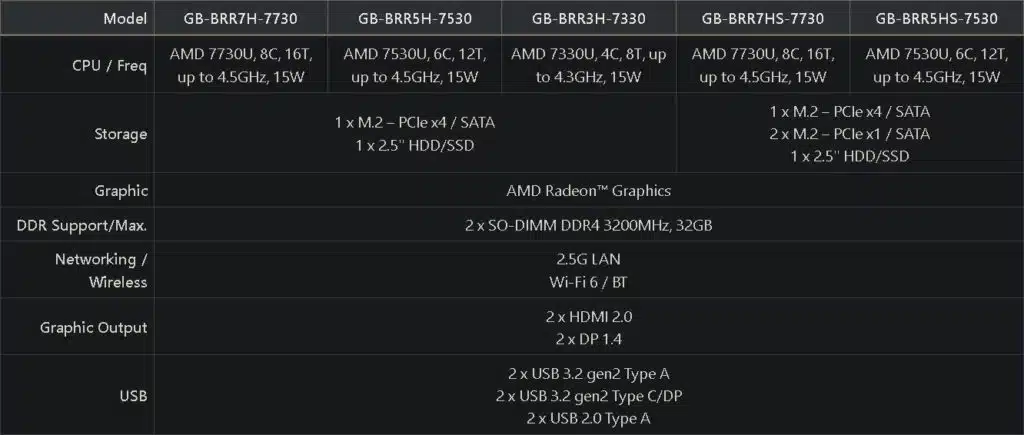This screenshot has height=435, width=1024.
Task: Click the 2 x HDMI 2.0 text
Action: 588,317
